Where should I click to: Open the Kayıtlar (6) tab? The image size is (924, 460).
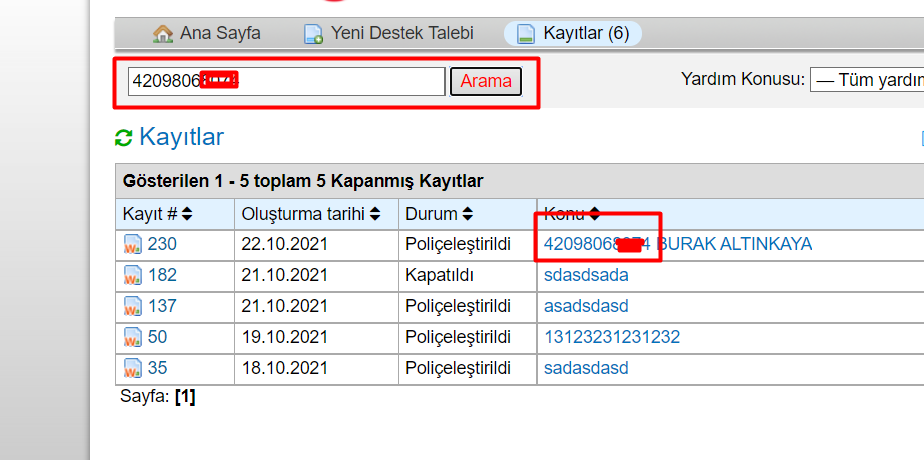click(585, 34)
